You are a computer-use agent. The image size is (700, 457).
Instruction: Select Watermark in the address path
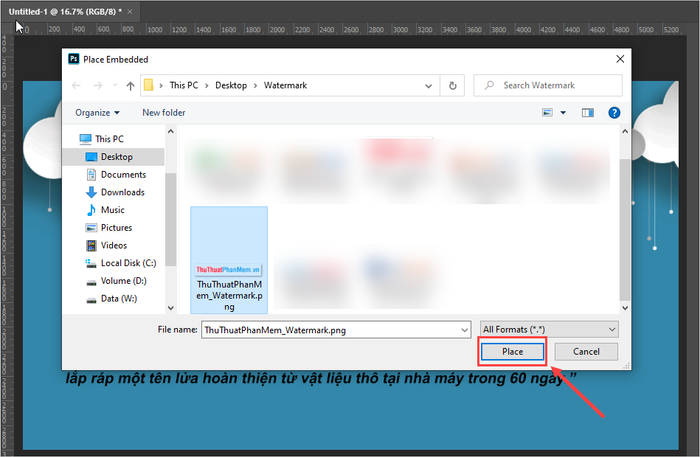[x=285, y=85]
